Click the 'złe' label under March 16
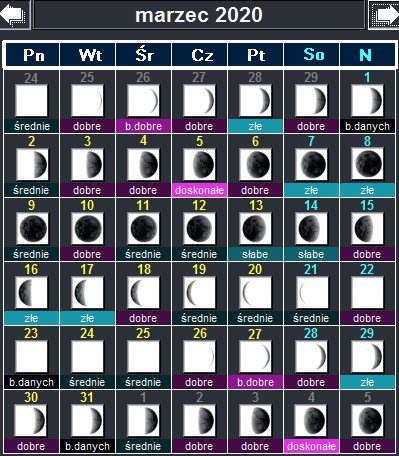The image size is (399, 456). click(x=32, y=318)
